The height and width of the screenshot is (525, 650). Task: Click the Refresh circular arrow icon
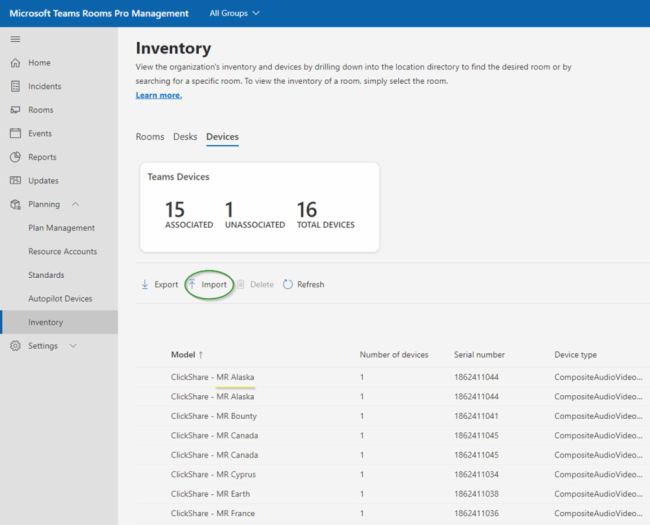288,284
